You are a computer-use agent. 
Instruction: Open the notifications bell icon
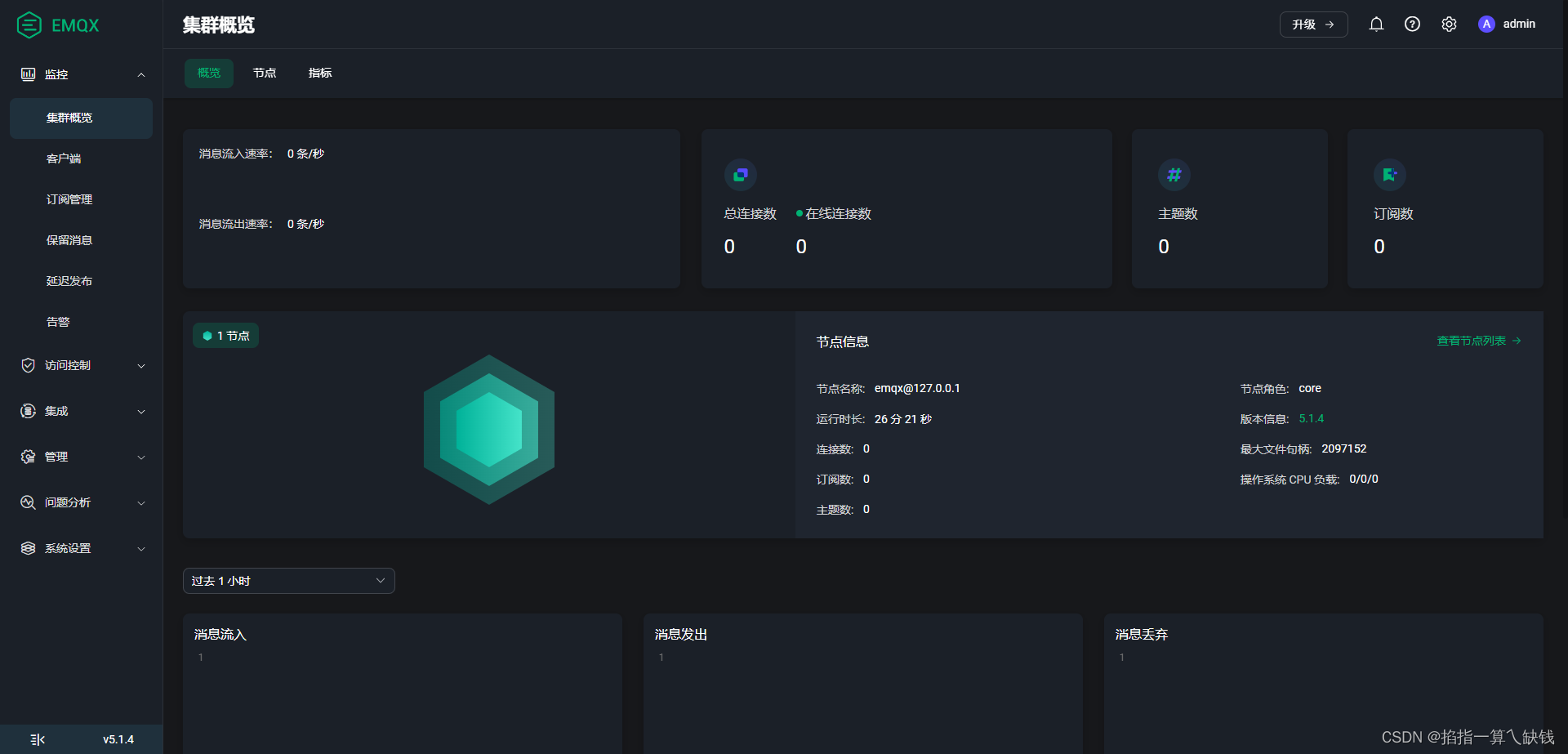coord(1376,25)
